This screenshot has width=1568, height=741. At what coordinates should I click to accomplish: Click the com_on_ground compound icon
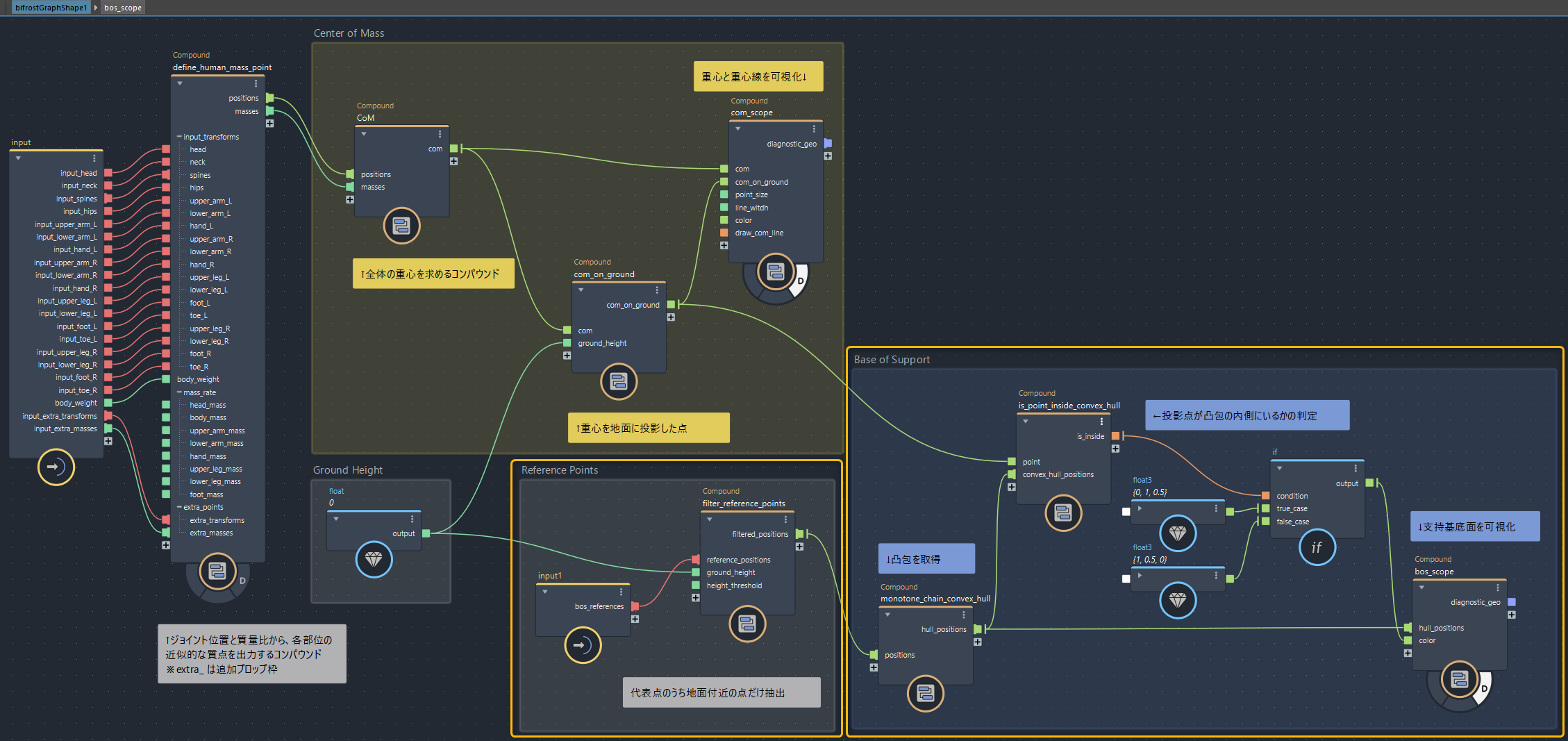point(618,381)
